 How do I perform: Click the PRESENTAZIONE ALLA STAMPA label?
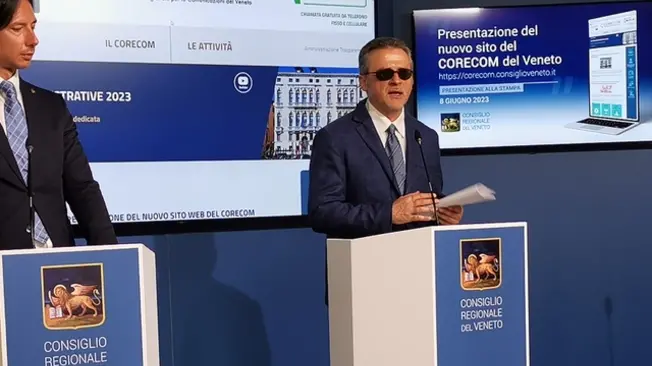tap(481, 89)
